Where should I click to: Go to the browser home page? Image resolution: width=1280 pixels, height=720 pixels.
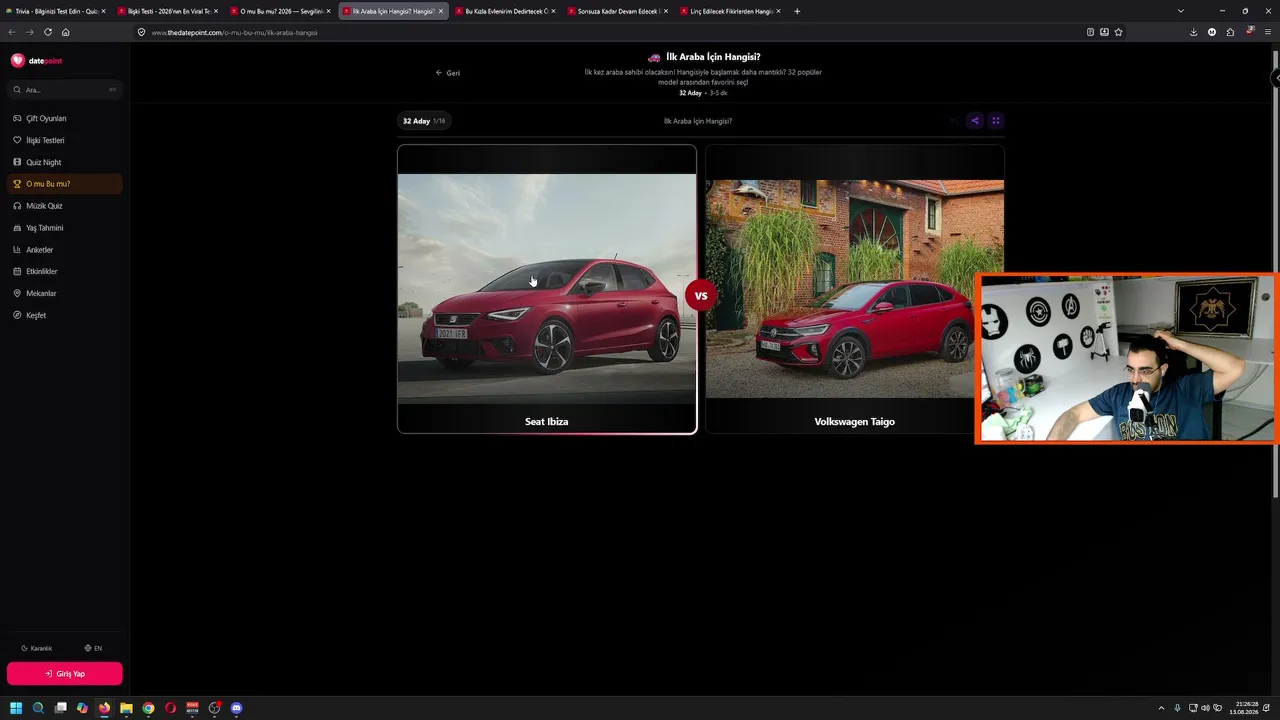tap(66, 32)
